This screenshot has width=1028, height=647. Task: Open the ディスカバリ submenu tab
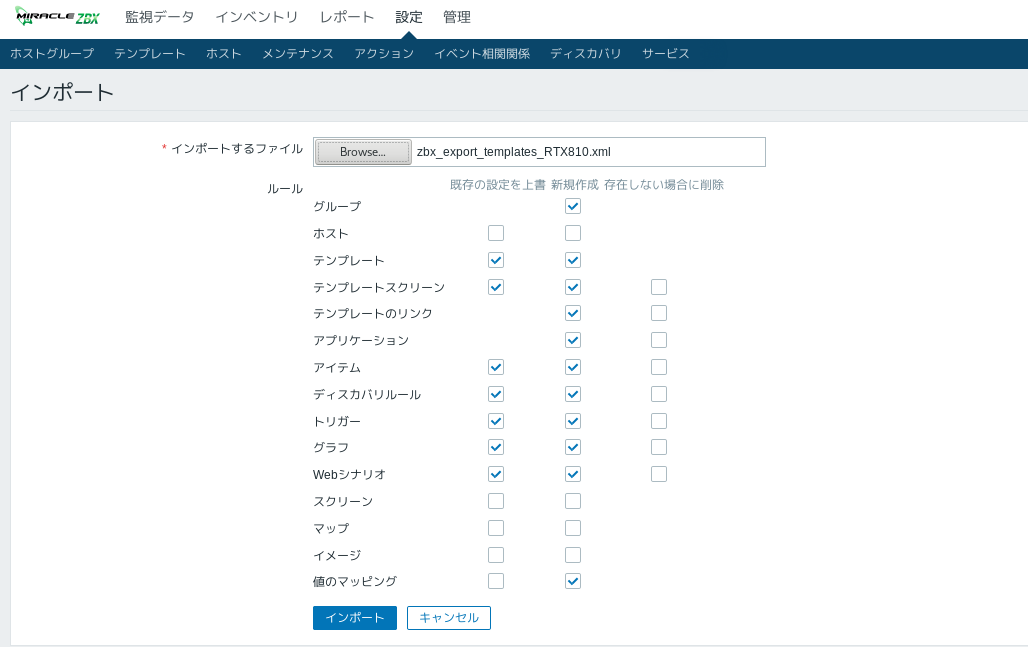(x=585, y=54)
